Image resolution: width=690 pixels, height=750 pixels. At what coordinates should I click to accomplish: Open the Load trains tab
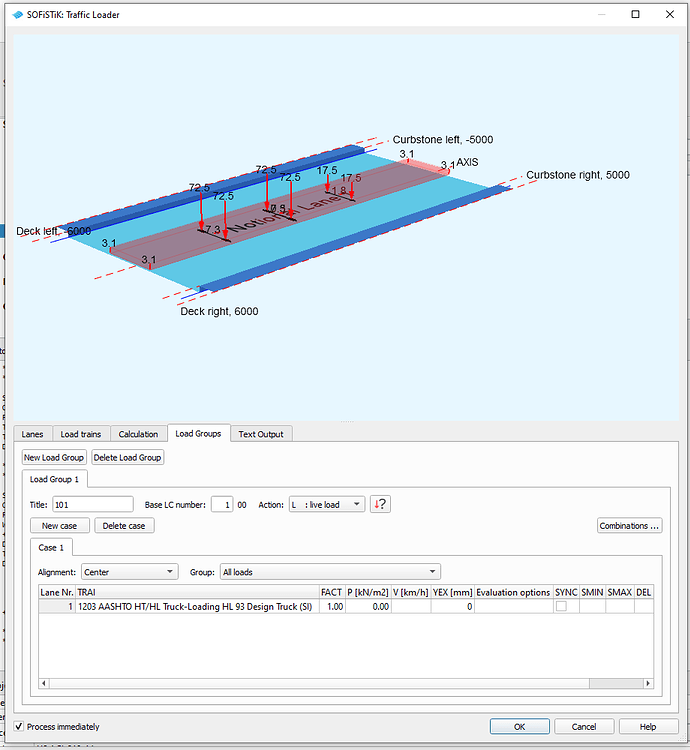coord(80,434)
